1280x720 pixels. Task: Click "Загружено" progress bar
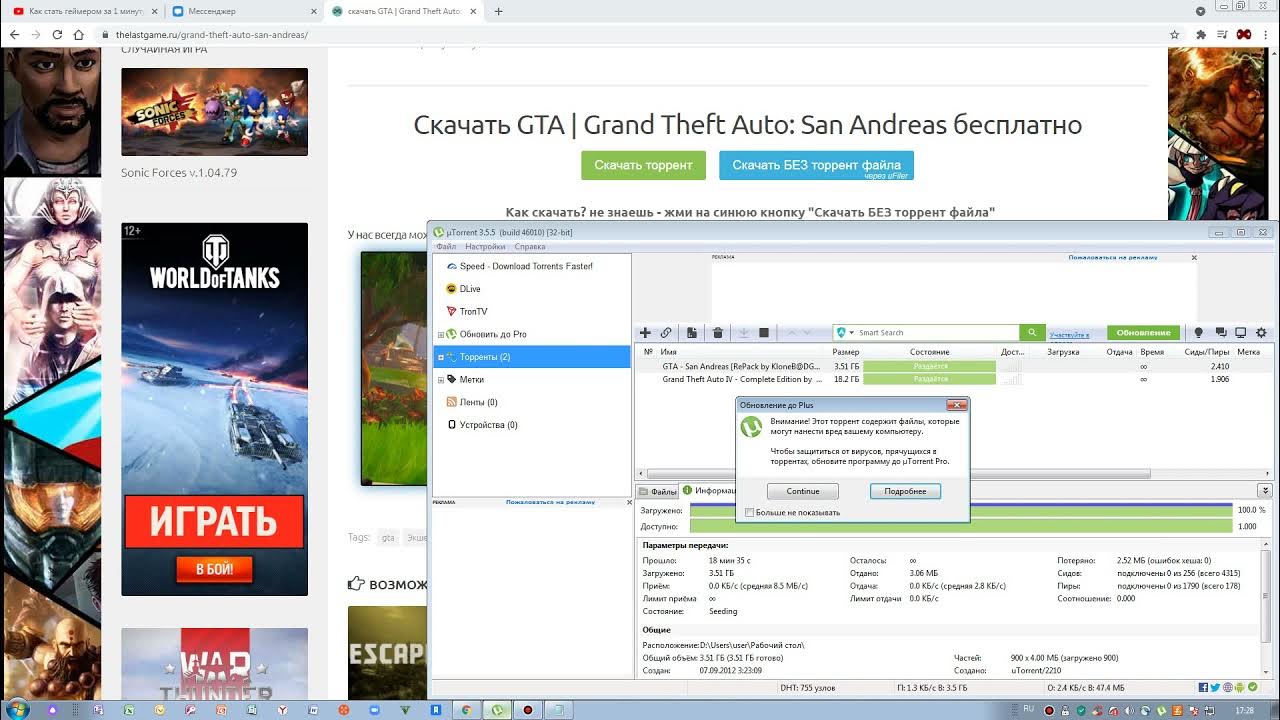[961, 510]
